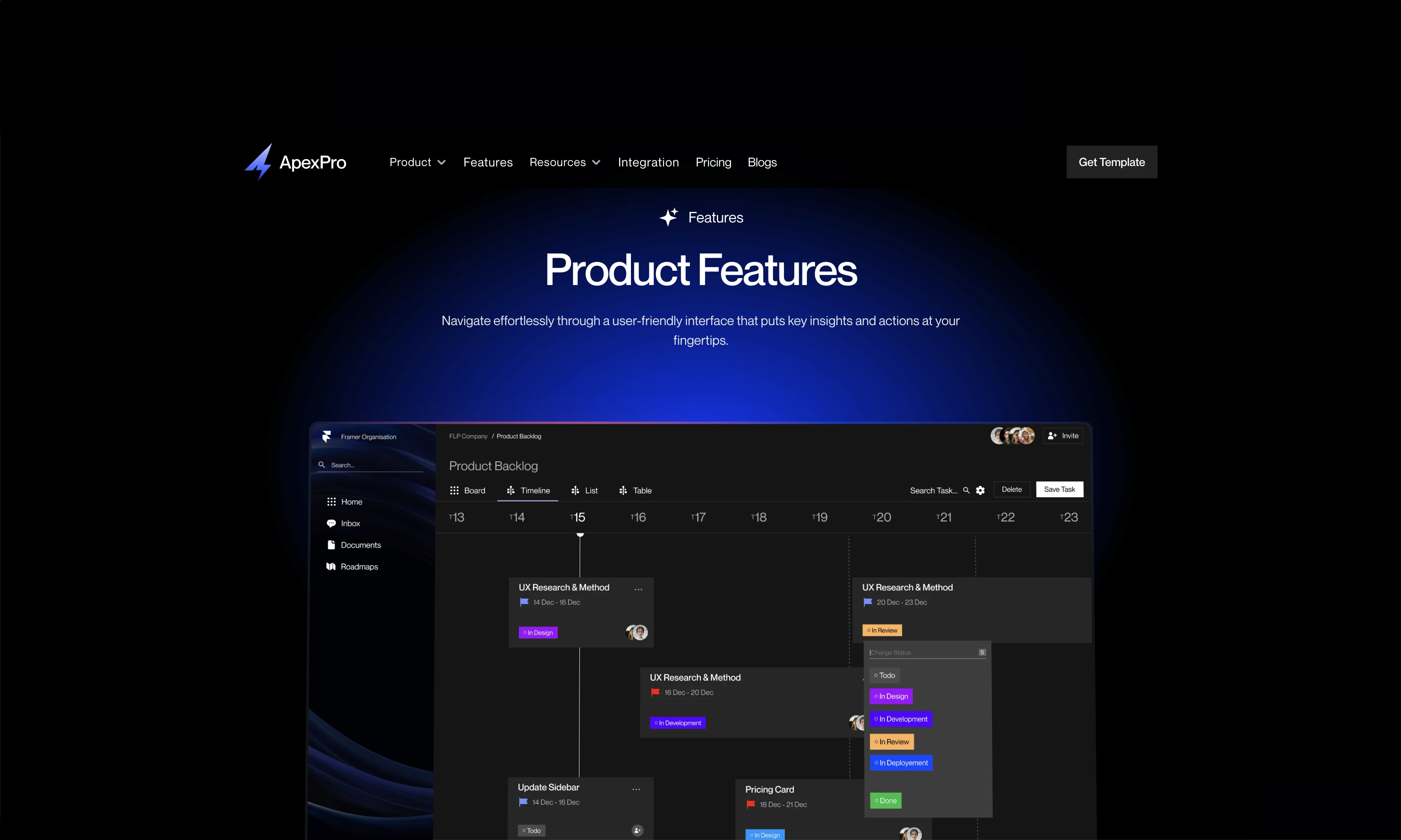Click the Save Task button
Screen dimensions: 1401x840
point(1059,490)
